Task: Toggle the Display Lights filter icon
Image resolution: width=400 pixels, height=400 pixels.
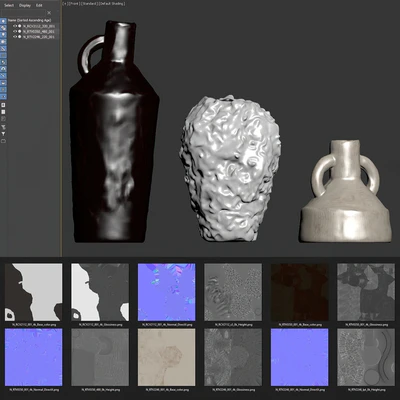Action: [x=3, y=35]
